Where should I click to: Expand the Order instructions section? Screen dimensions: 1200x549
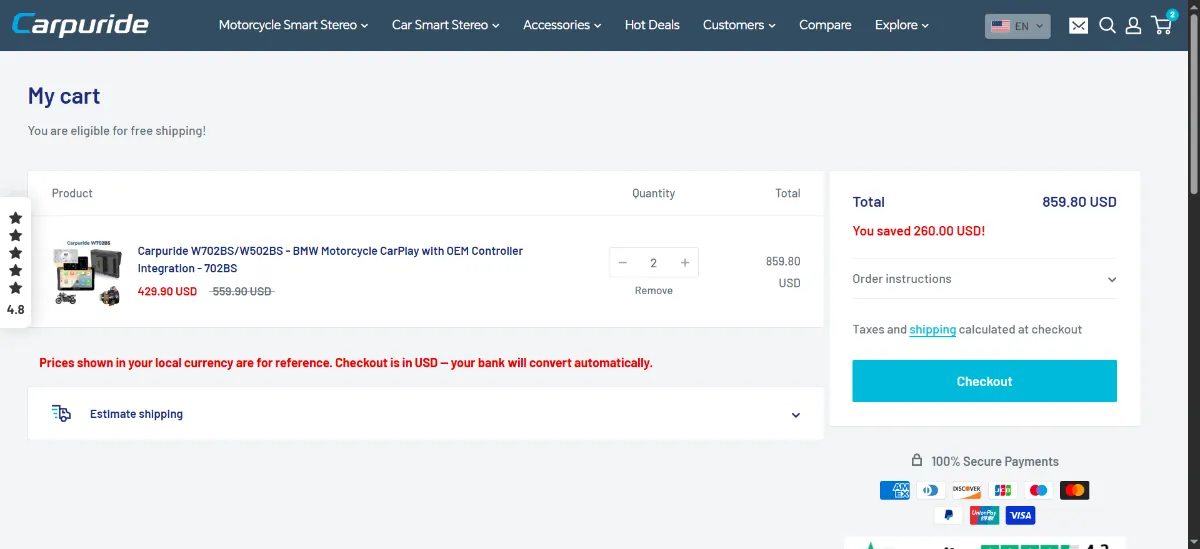pos(984,279)
